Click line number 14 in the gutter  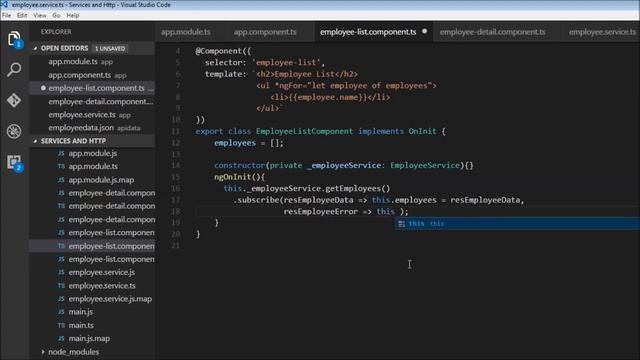click(176, 165)
